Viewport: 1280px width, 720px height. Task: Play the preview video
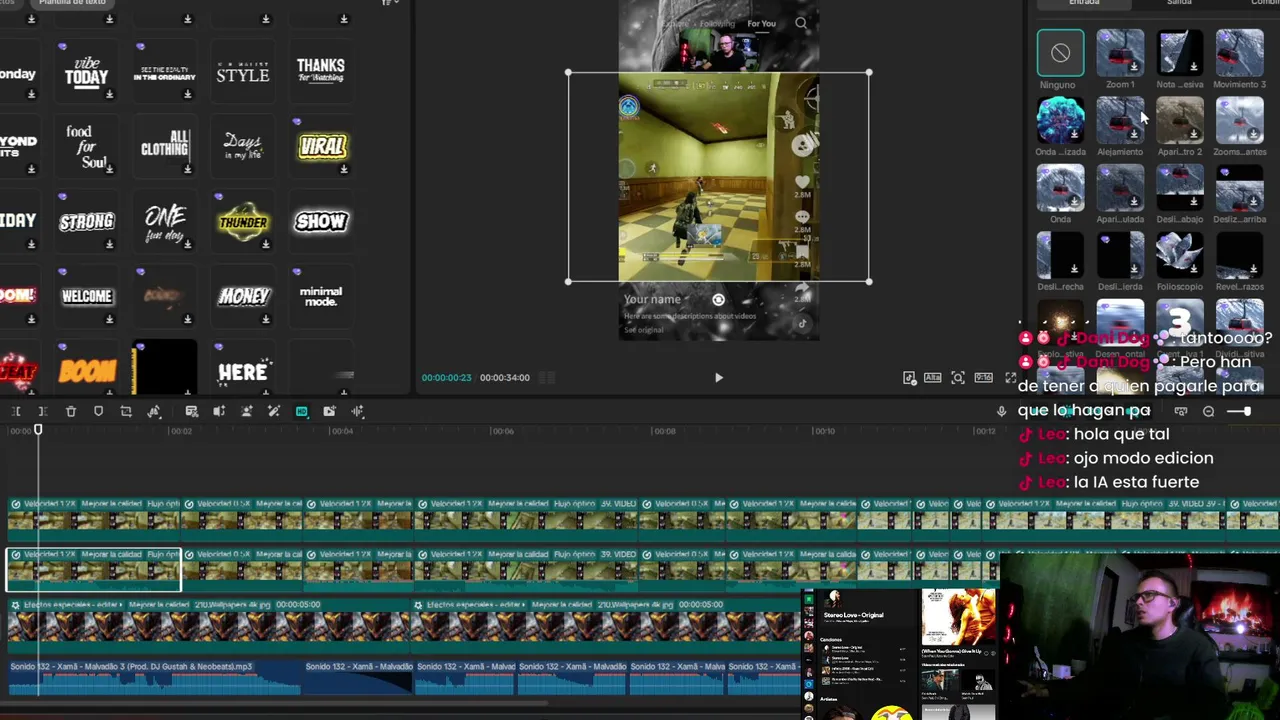point(718,378)
